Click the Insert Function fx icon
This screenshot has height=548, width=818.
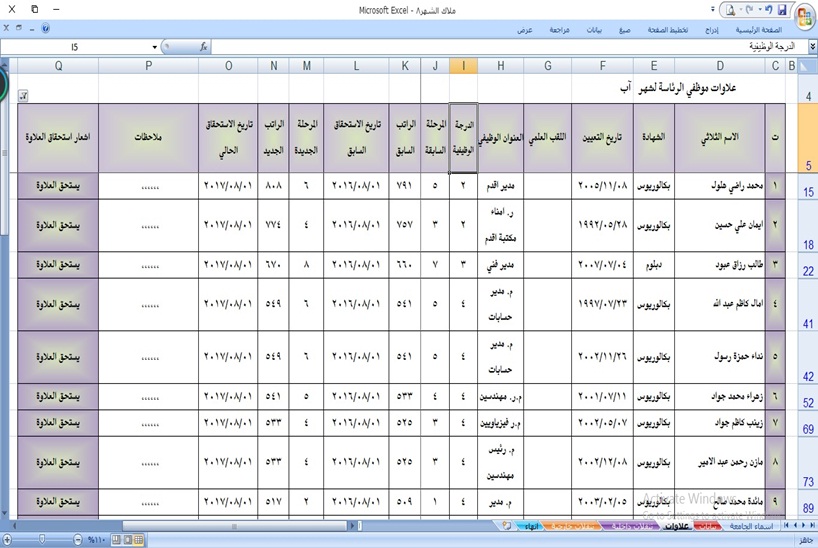[203, 47]
